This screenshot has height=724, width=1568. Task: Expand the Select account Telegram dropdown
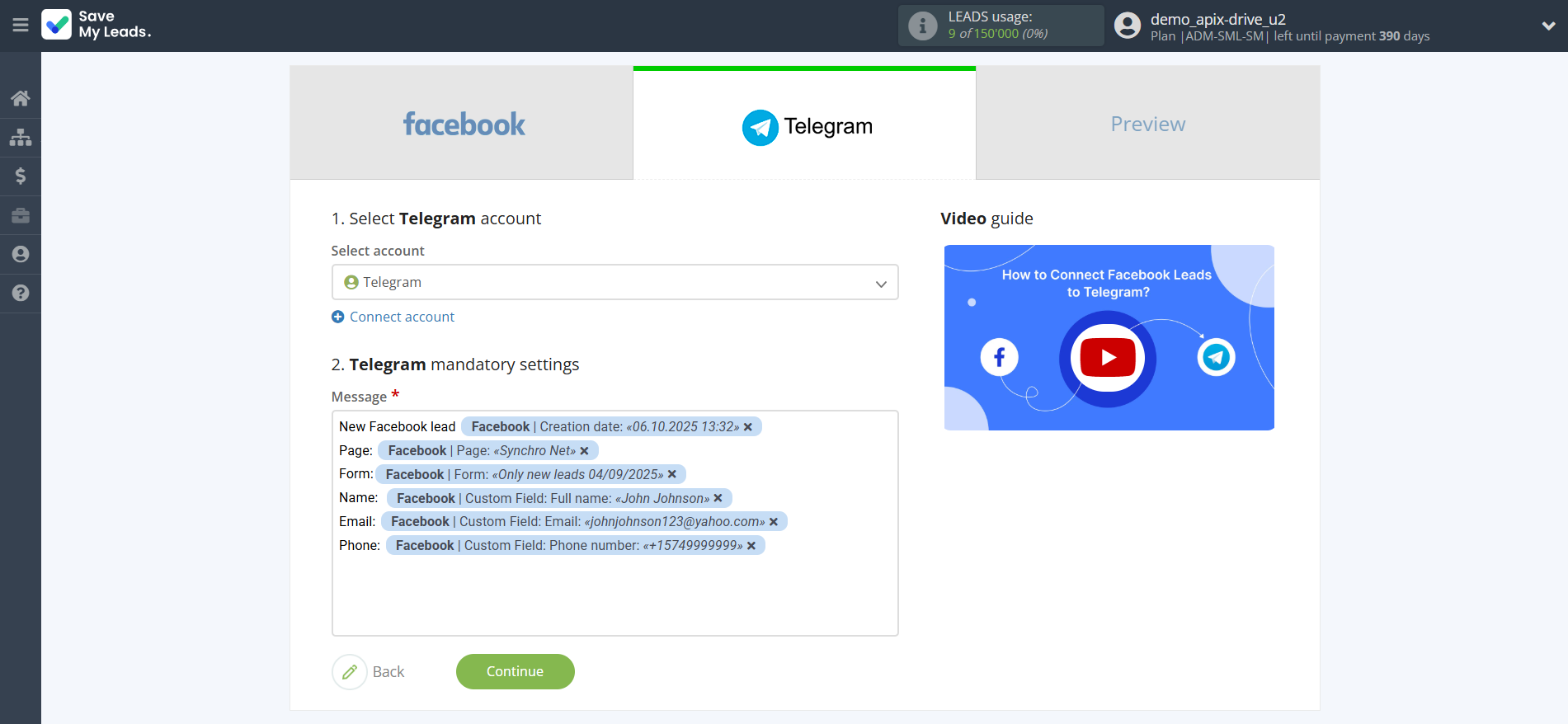tap(614, 282)
